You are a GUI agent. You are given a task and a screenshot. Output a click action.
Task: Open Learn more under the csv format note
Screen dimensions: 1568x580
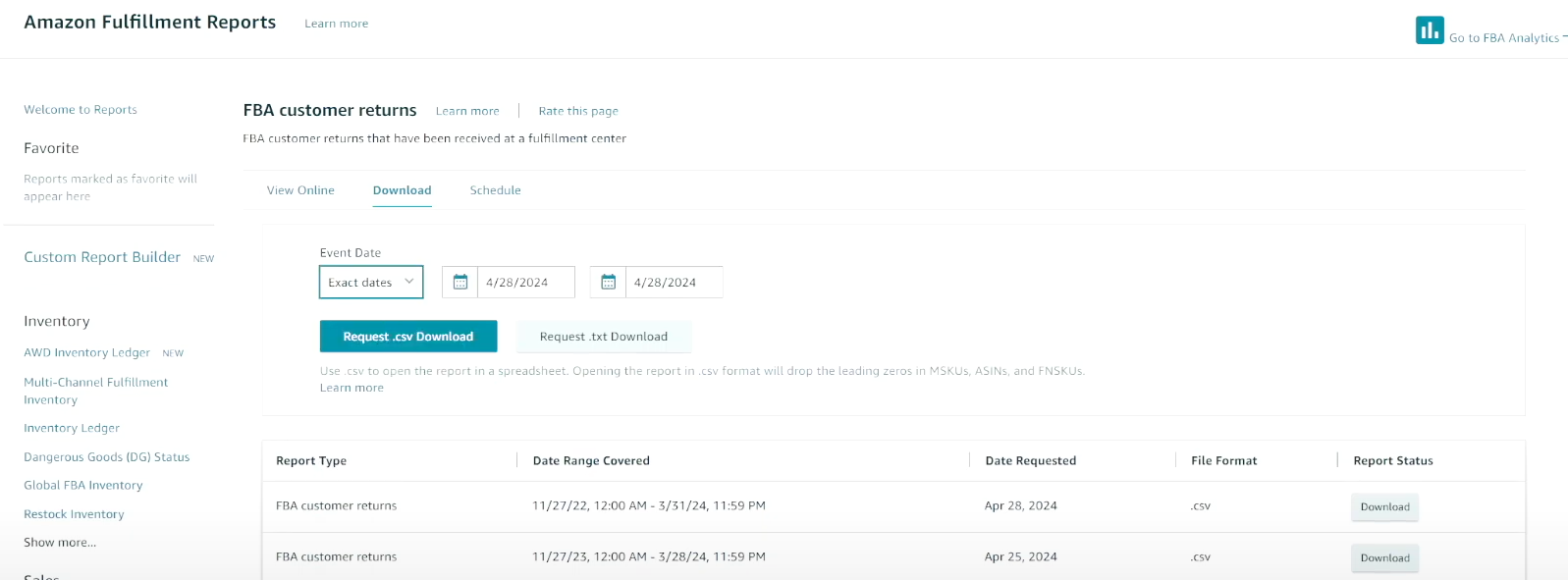[351, 388]
